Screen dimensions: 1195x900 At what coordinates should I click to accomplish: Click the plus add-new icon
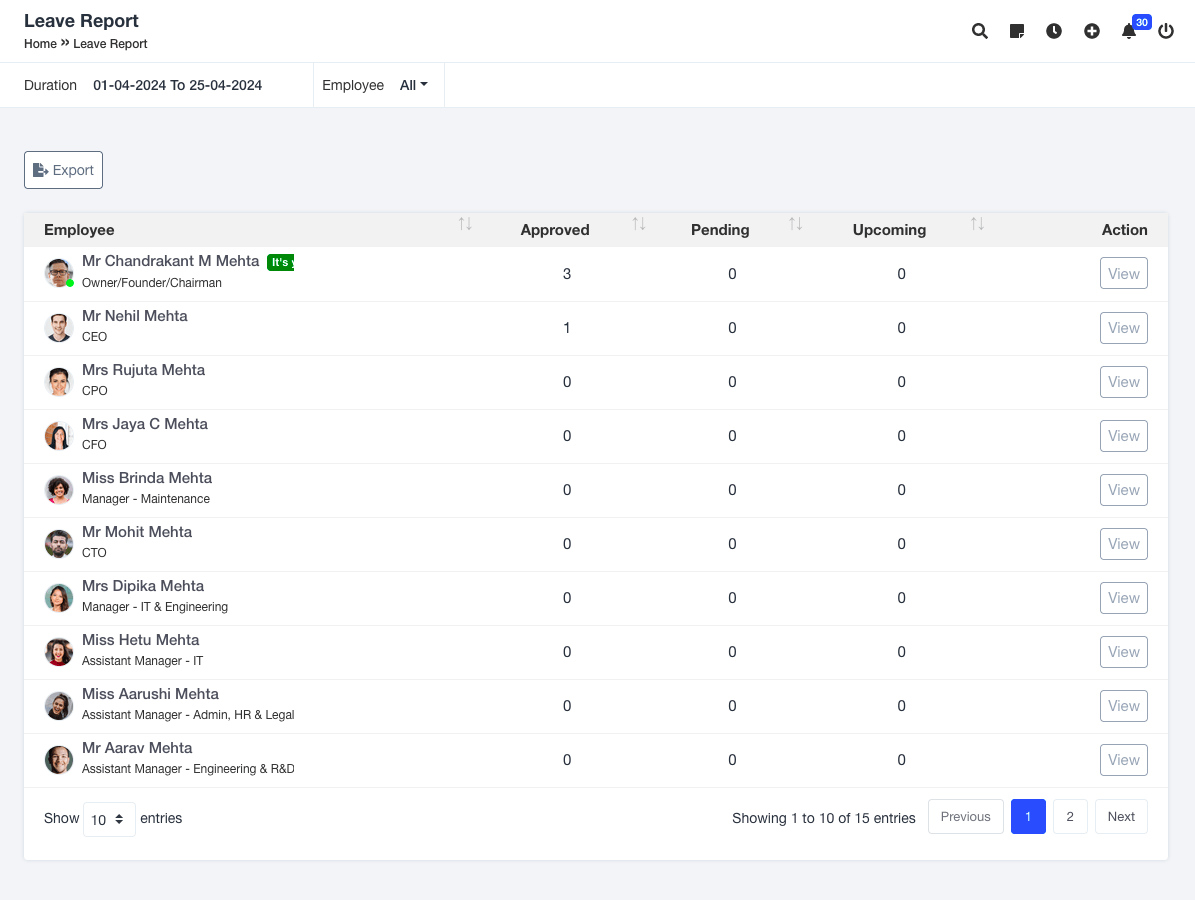click(x=1092, y=31)
